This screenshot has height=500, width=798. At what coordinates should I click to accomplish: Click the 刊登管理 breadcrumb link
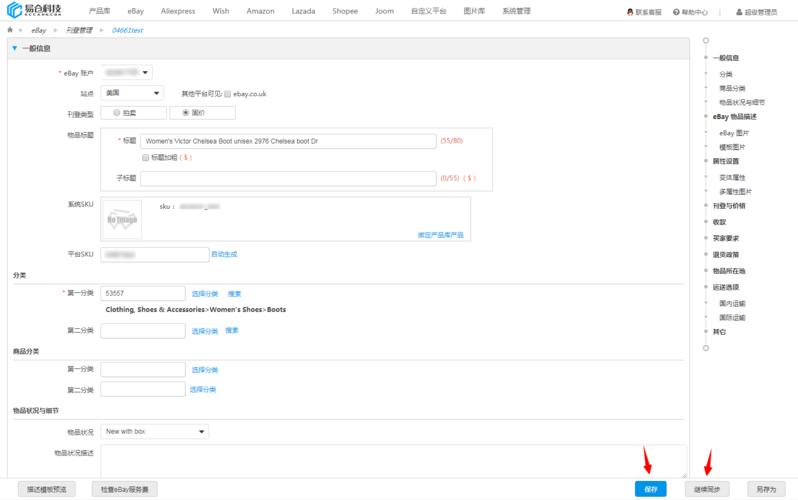click(79, 31)
